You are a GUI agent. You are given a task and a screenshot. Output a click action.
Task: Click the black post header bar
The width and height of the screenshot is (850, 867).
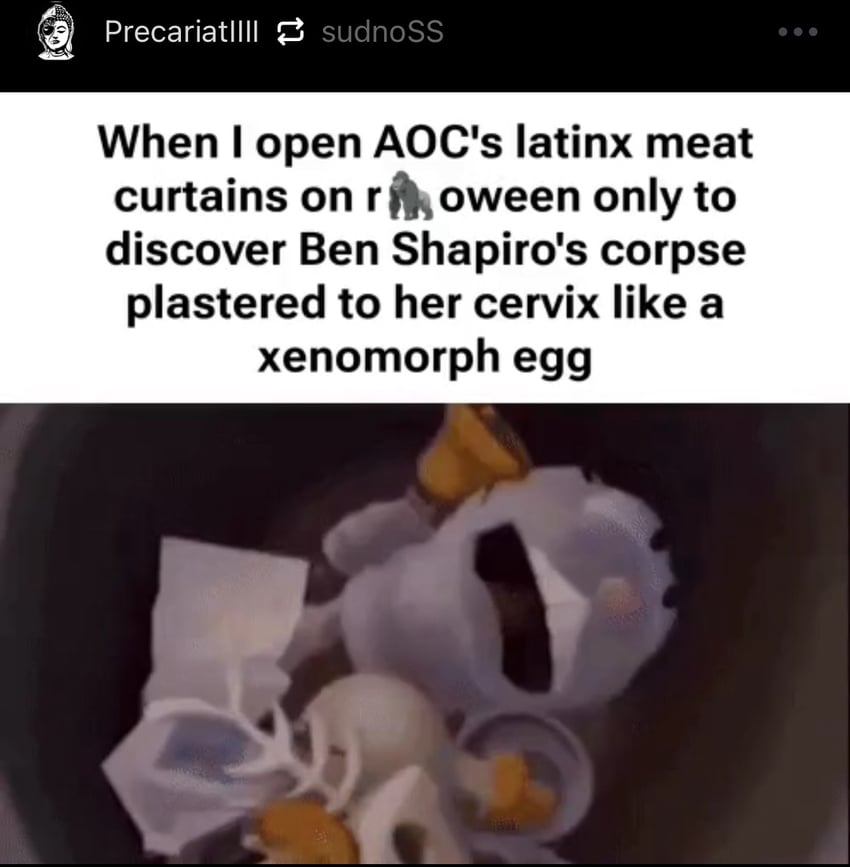(x=425, y=46)
